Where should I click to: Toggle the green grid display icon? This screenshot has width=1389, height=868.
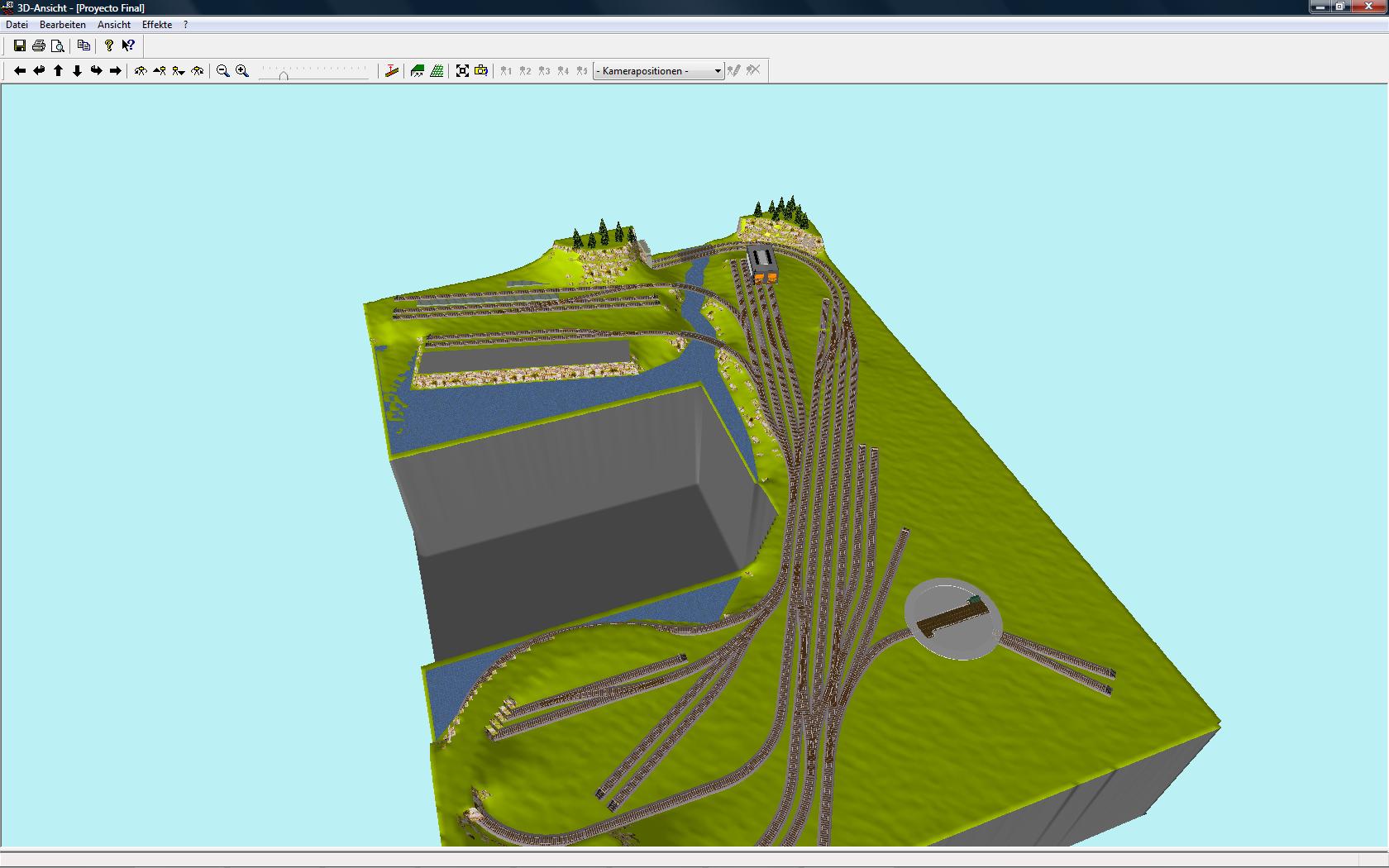pyautogui.click(x=437, y=71)
